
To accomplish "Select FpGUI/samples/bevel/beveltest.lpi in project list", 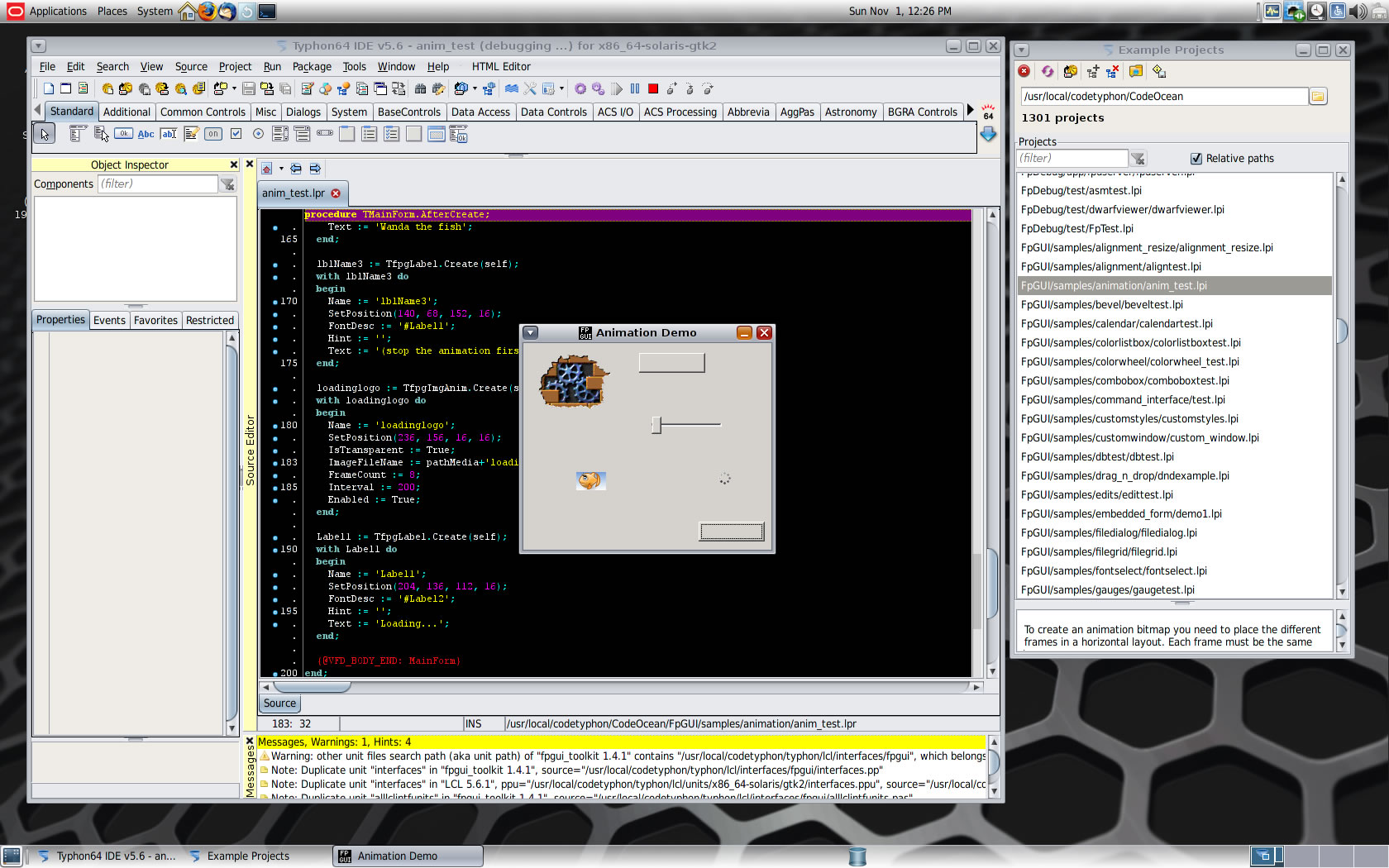I will click(x=1101, y=305).
